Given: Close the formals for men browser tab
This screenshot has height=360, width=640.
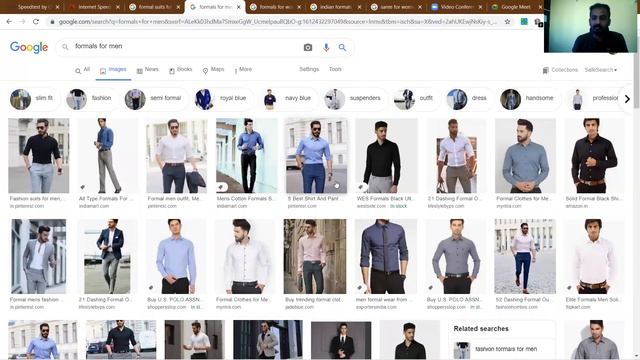Looking at the screenshot, I should pyautogui.click(x=239, y=7).
